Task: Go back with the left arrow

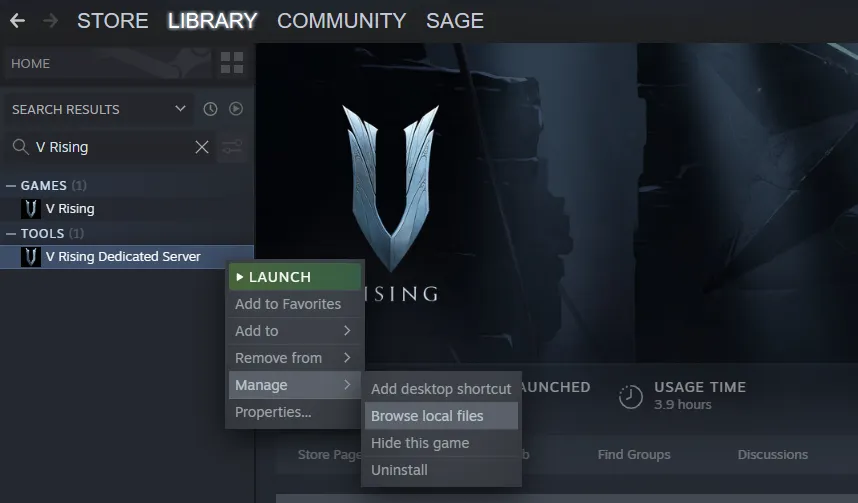Action: 18,21
